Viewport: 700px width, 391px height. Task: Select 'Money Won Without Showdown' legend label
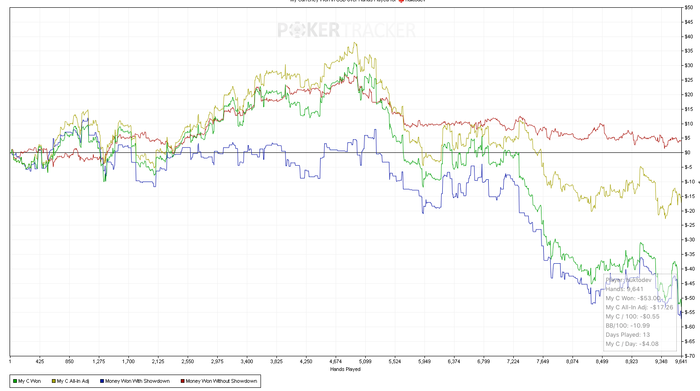[x=221, y=381]
